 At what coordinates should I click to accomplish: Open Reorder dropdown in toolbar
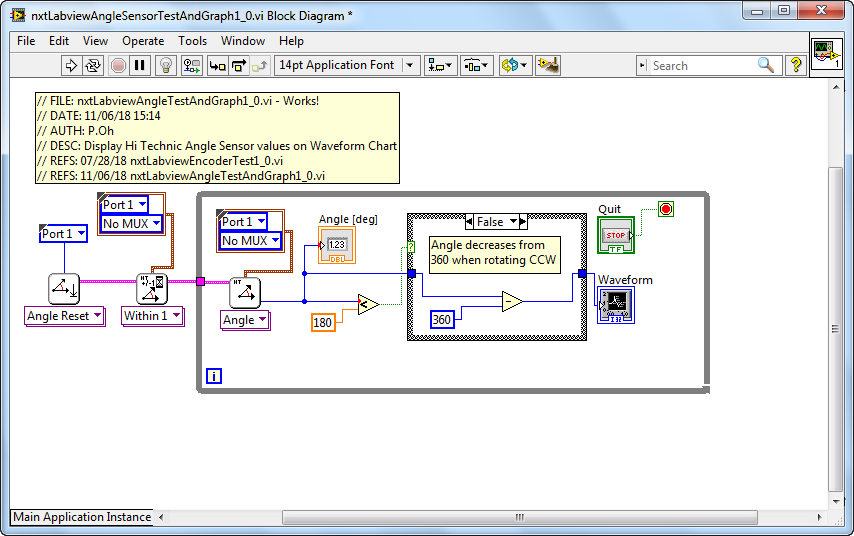pyautogui.click(x=515, y=66)
